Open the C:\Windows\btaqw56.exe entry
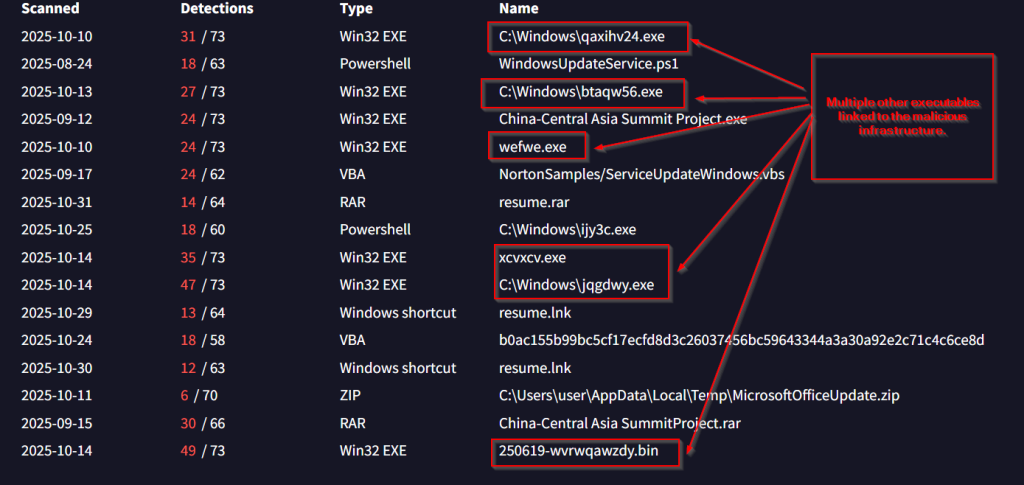Viewport: 1024px width, 485px height. coord(580,92)
